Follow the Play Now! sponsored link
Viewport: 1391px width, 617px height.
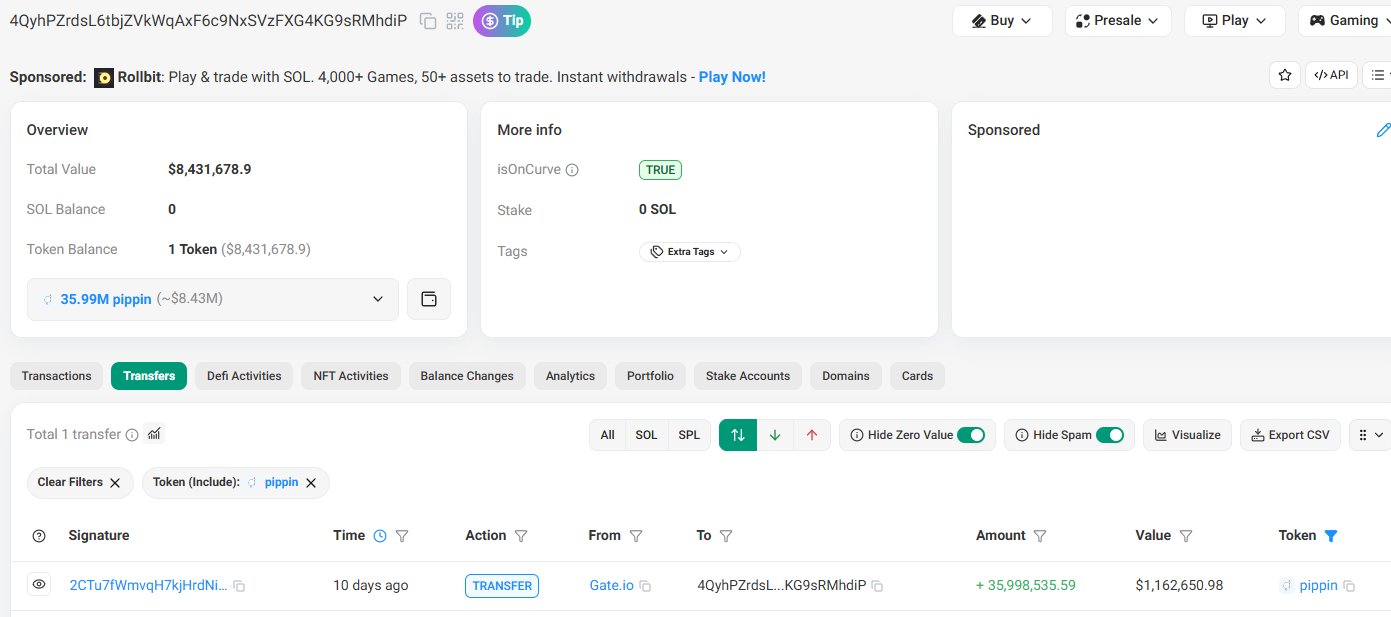click(x=732, y=77)
